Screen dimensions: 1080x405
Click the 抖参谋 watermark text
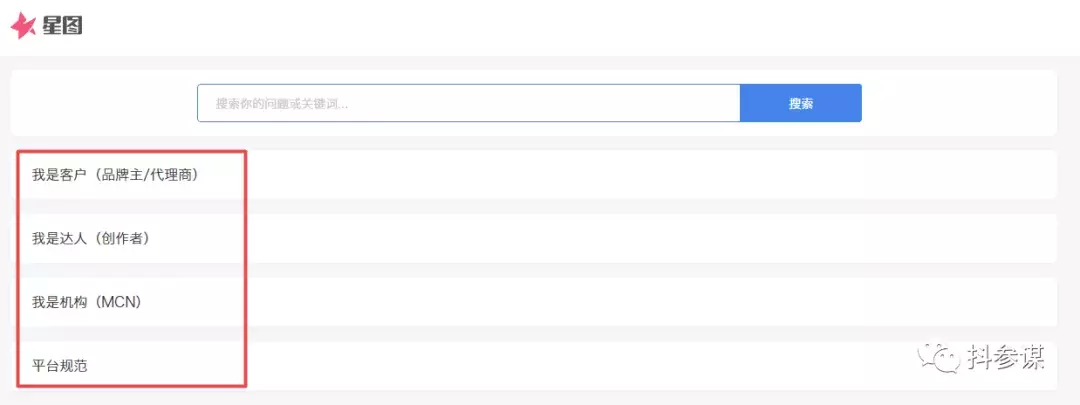[1005, 357]
